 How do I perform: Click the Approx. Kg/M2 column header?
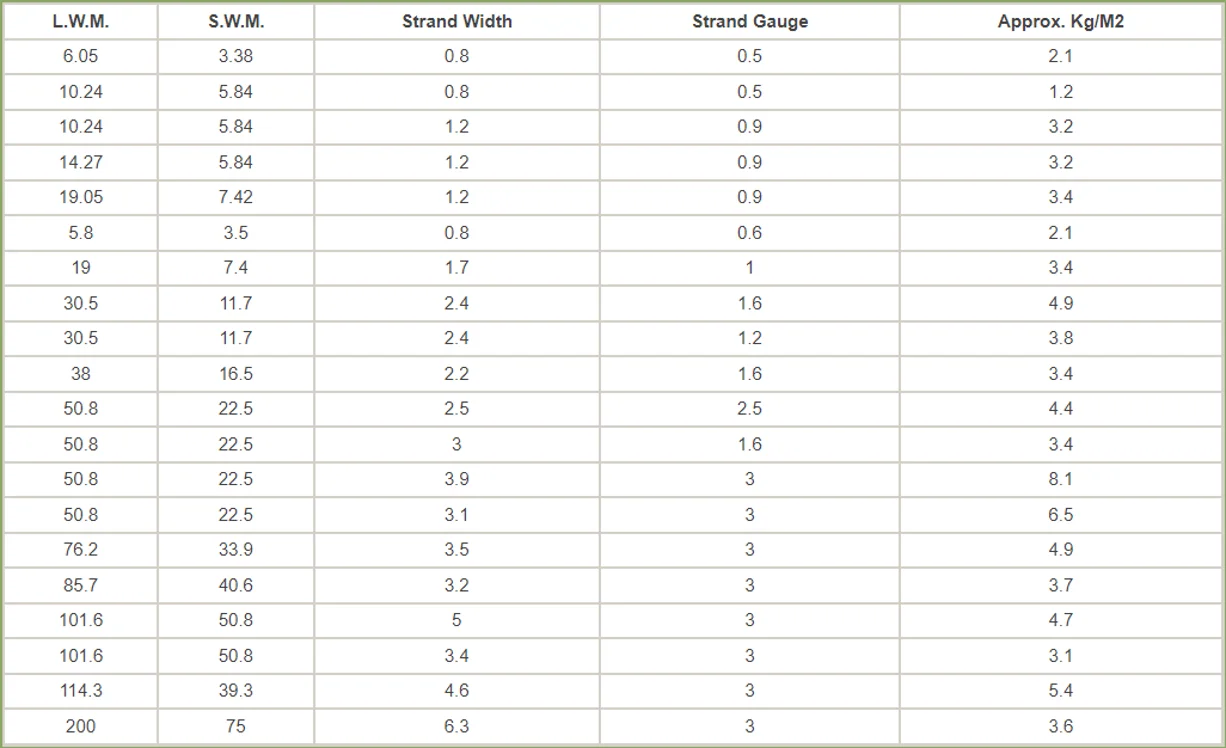(x=1061, y=21)
